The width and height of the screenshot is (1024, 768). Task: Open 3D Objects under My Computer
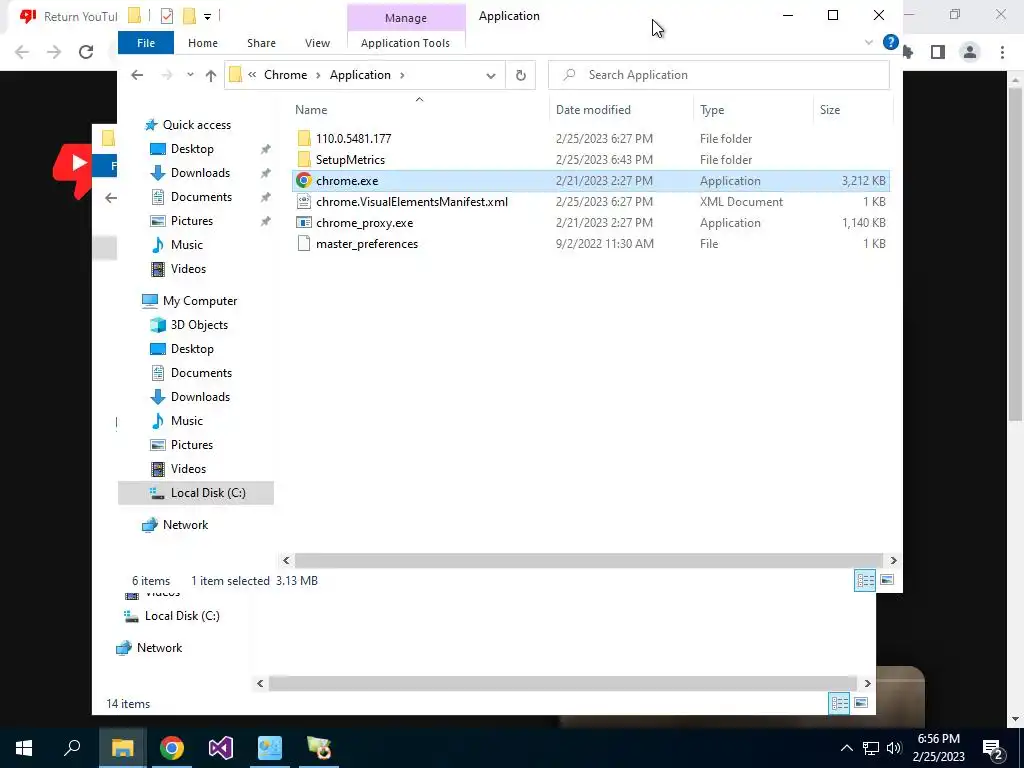point(199,325)
